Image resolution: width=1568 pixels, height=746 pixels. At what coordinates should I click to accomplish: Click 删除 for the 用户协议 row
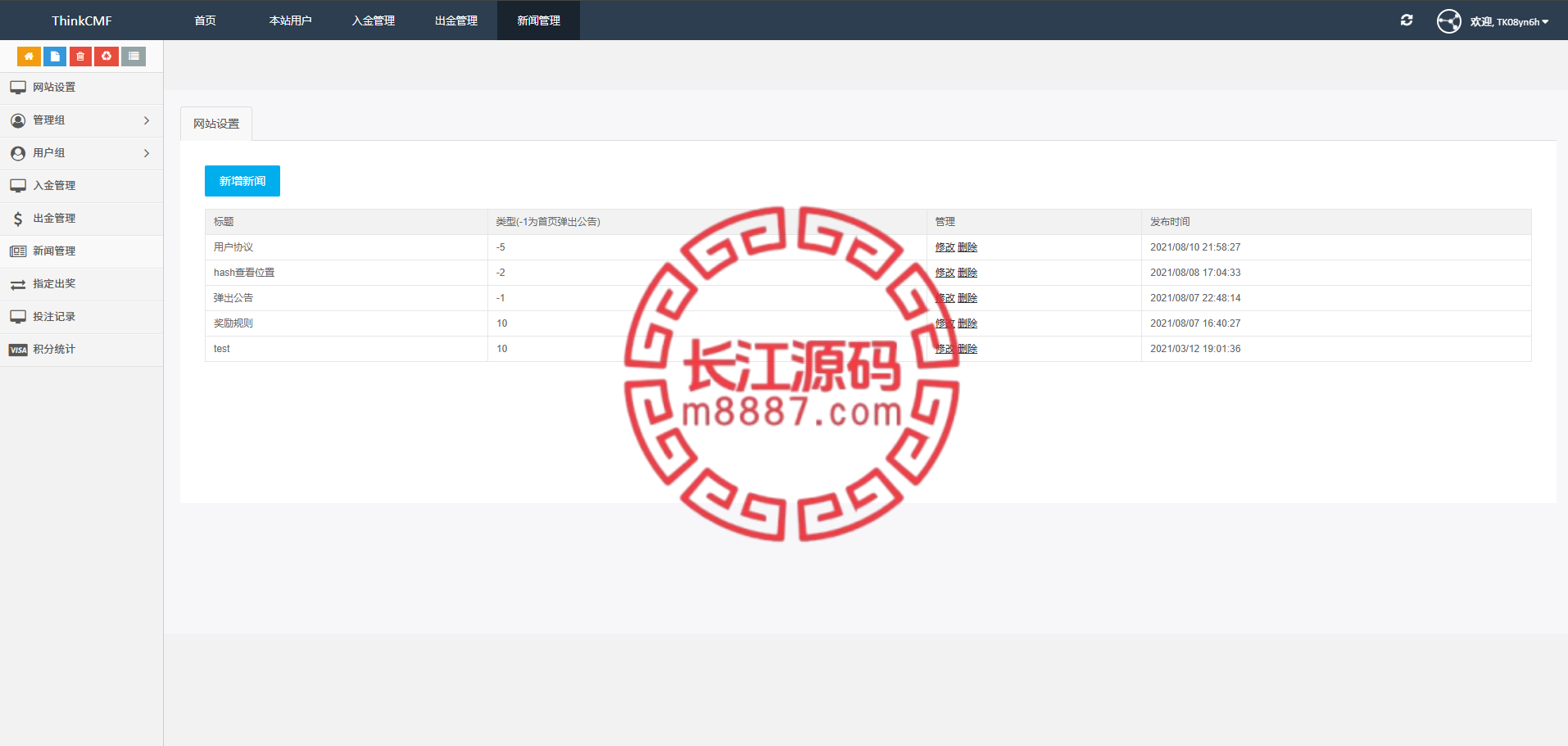pos(968,247)
